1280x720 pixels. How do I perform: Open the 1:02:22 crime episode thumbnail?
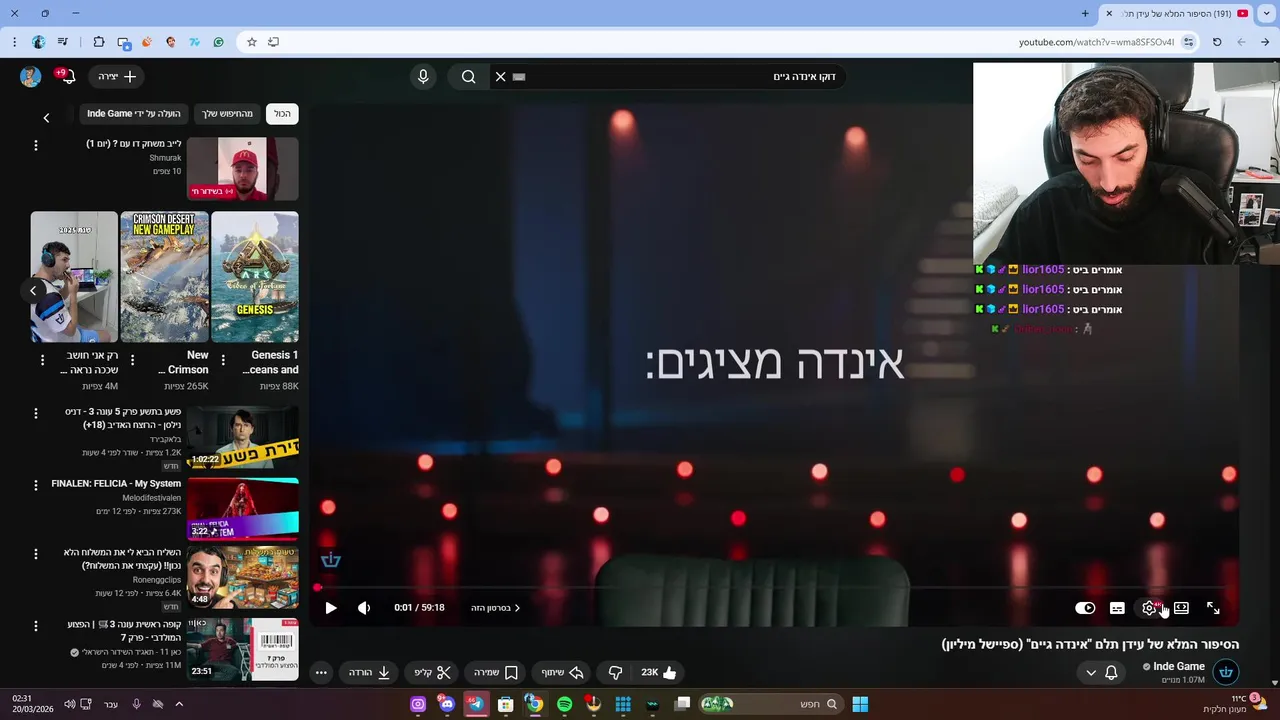tap(242, 437)
